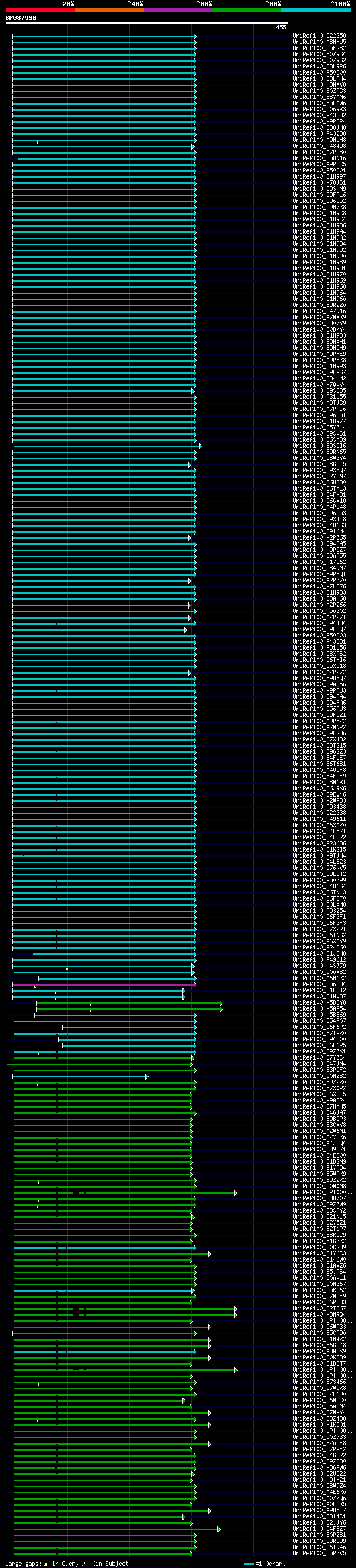Open the UniRef100_C1EIT2 hit label

tap(319, 990)
